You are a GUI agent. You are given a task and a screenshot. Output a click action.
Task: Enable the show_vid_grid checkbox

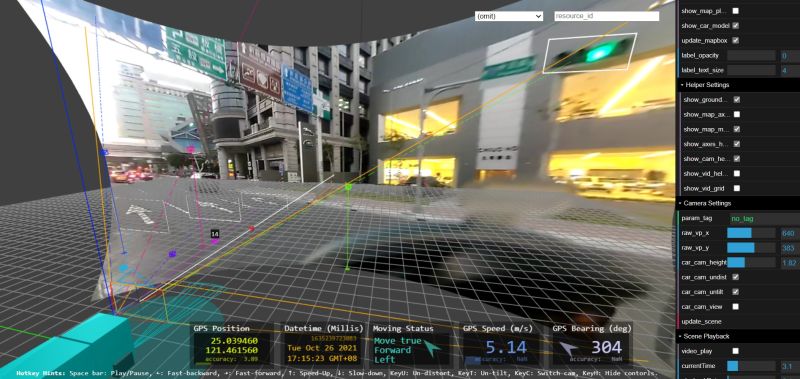point(736,188)
